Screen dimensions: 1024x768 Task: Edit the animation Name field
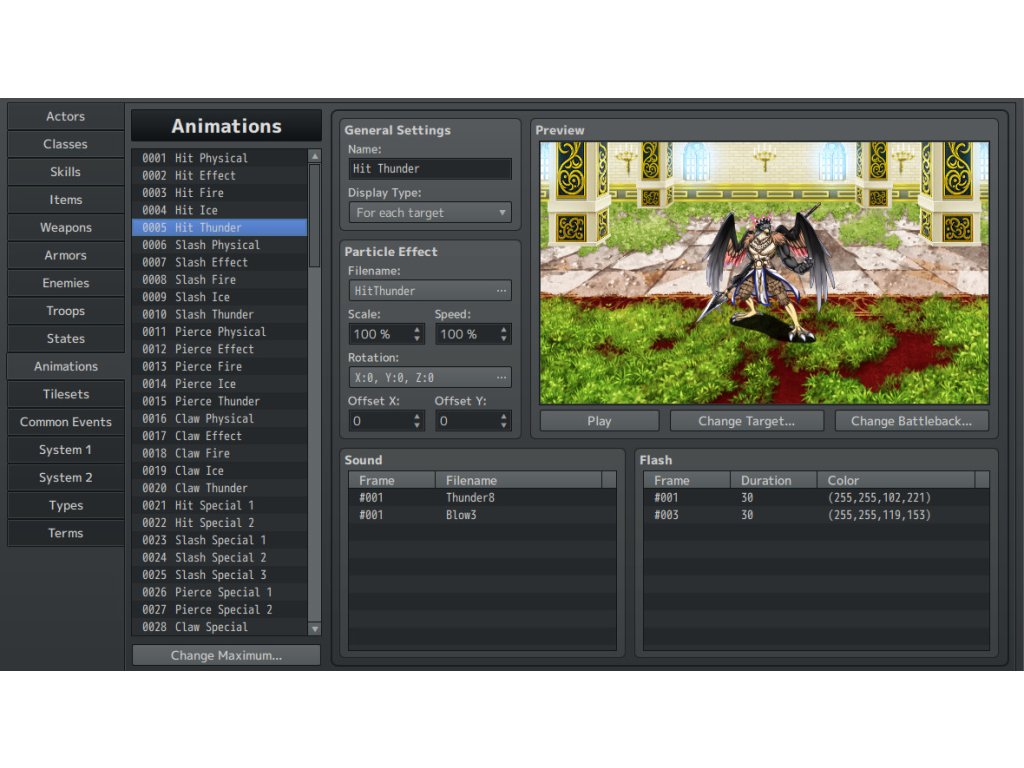429,169
